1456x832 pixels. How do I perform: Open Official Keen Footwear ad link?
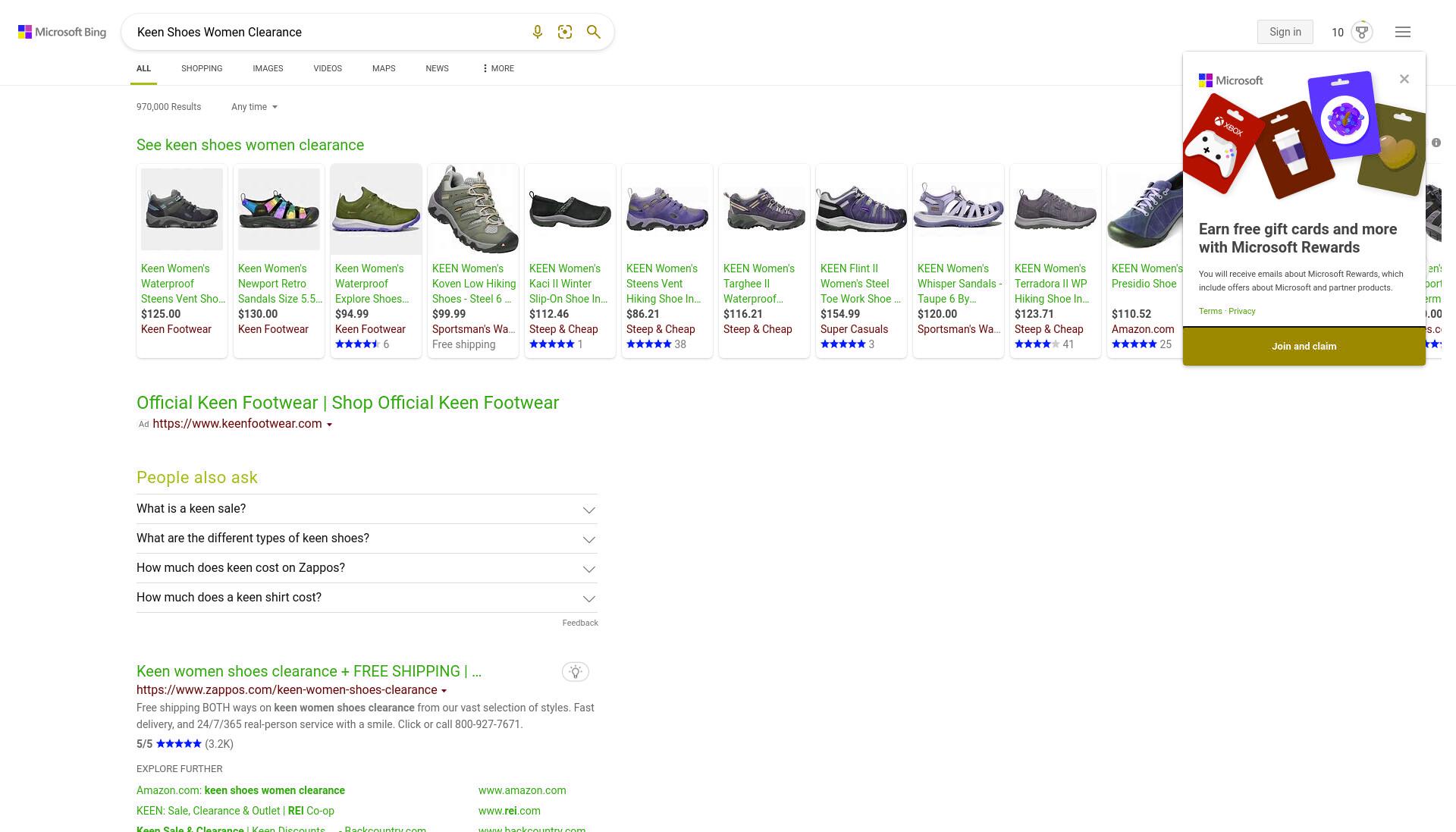pyautogui.click(x=347, y=403)
